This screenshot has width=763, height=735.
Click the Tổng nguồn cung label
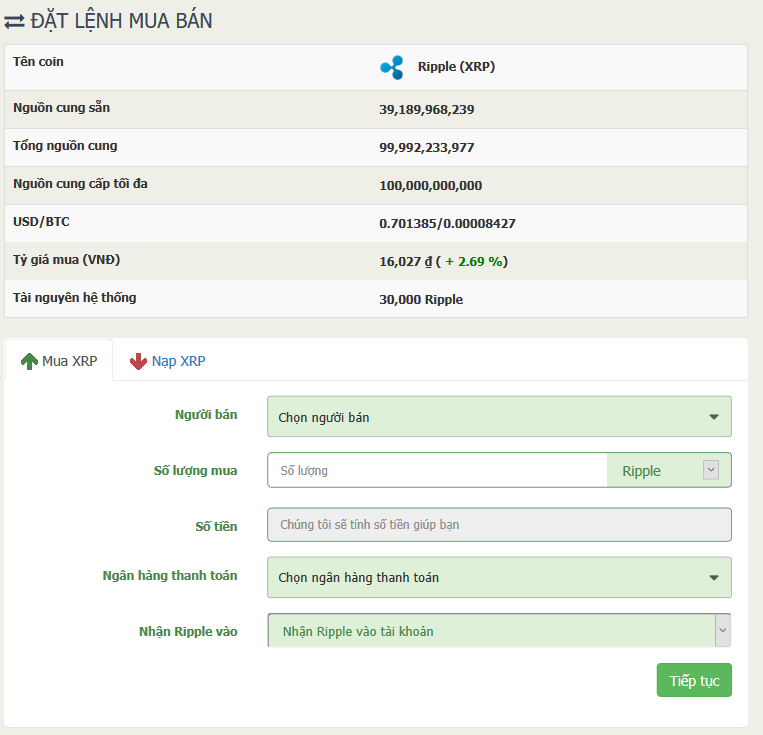pyautogui.click(x=65, y=146)
